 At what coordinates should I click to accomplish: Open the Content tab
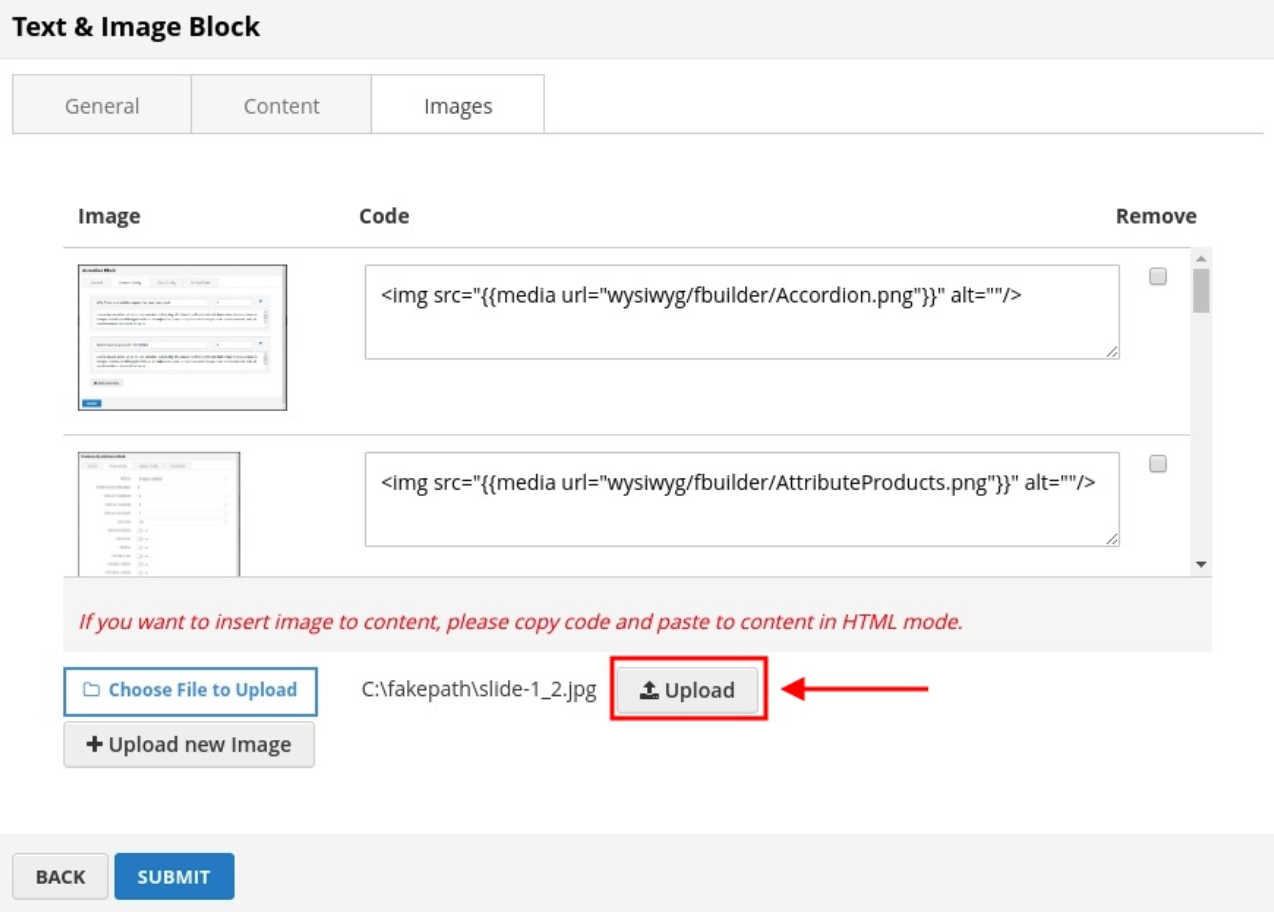[282, 106]
